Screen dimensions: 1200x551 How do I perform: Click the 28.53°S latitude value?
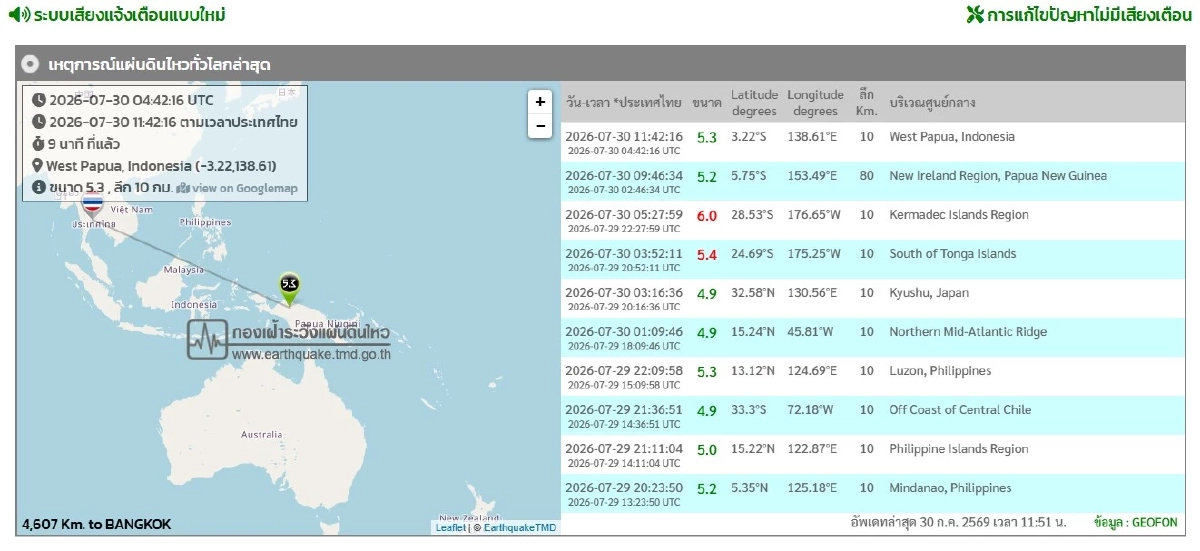752,215
